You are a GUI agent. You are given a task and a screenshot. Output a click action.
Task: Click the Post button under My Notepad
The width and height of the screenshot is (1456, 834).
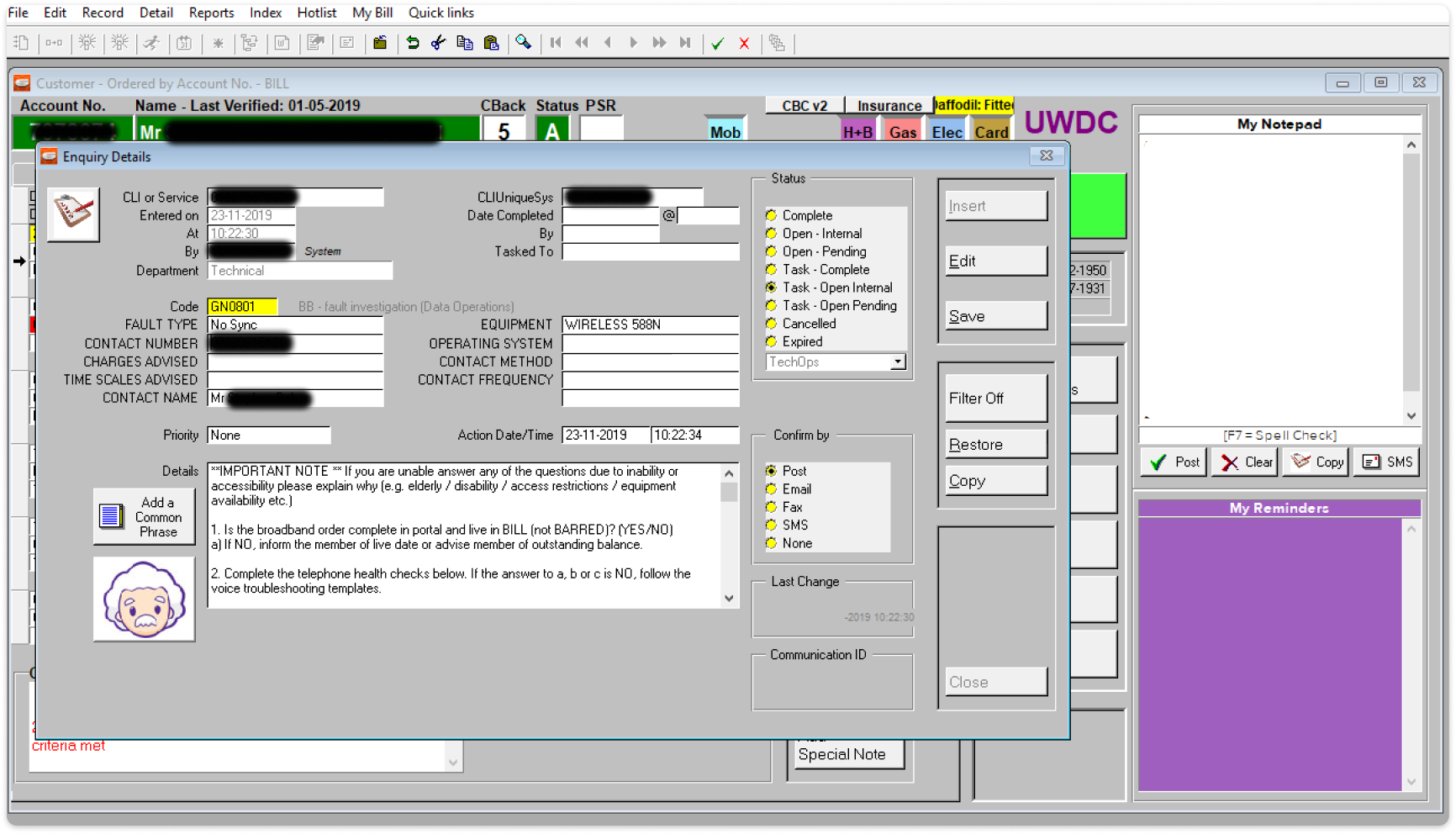coord(1174,462)
